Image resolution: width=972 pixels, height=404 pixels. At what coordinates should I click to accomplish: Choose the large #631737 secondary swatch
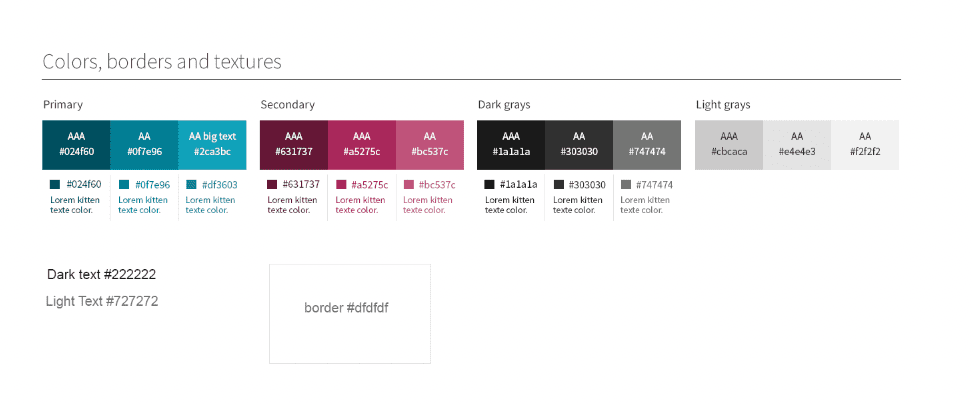pos(293,144)
